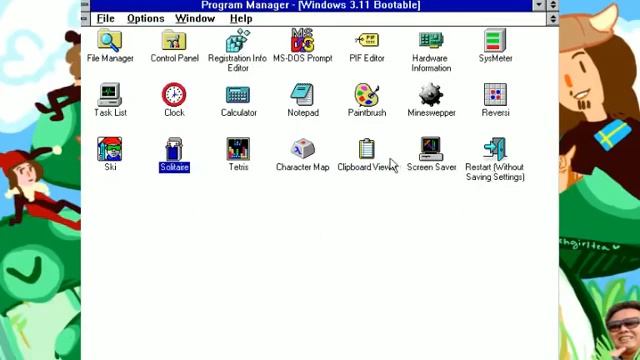This screenshot has height=360, width=640.
Task: Launch the MS-DOS Prompt icon
Action: pos(302,40)
